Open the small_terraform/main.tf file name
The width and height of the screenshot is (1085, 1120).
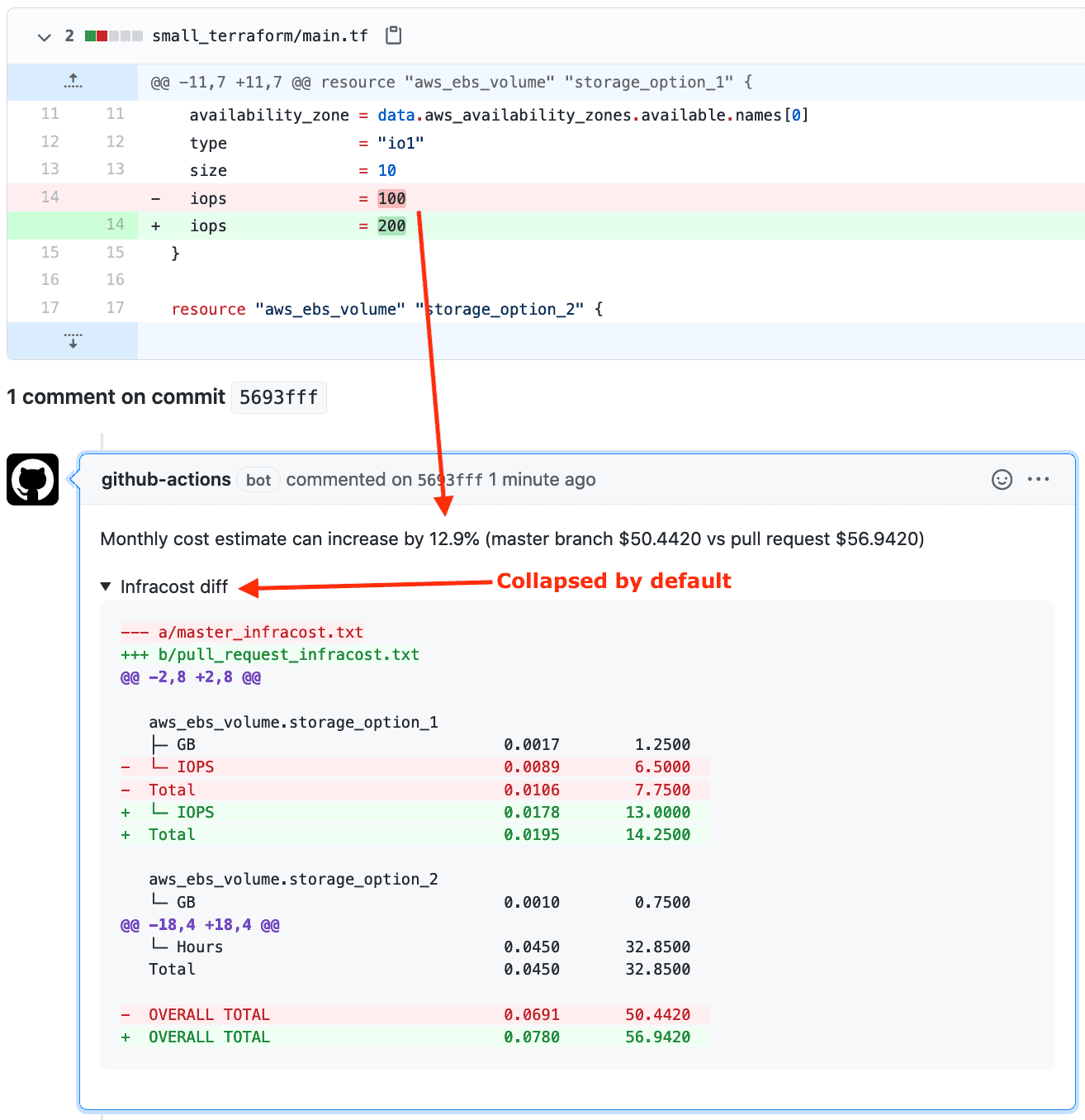click(x=260, y=36)
